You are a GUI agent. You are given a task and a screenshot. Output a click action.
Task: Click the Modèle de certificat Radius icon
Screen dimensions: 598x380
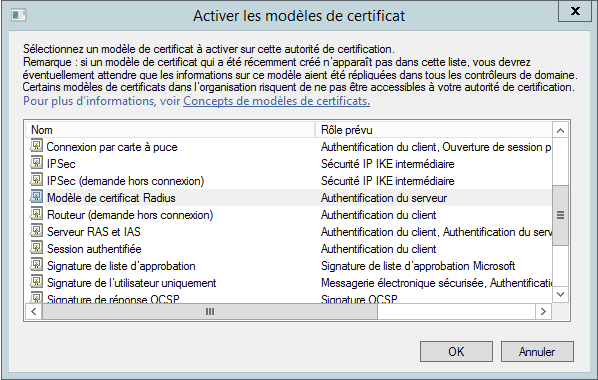[36, 197]
